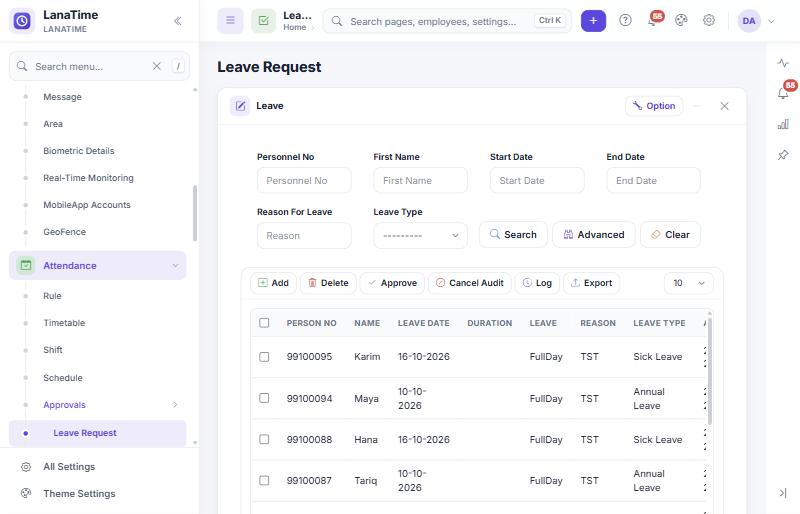Screen dimensions: 800x514
Task: Click the Search button
Action: pyautogui.click(x=513, y=235)
